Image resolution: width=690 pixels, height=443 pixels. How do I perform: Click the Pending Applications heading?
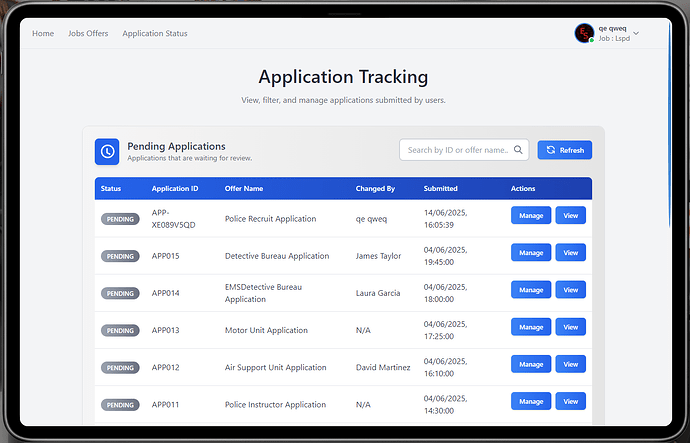pyautogui.click(x=176, y=146)
